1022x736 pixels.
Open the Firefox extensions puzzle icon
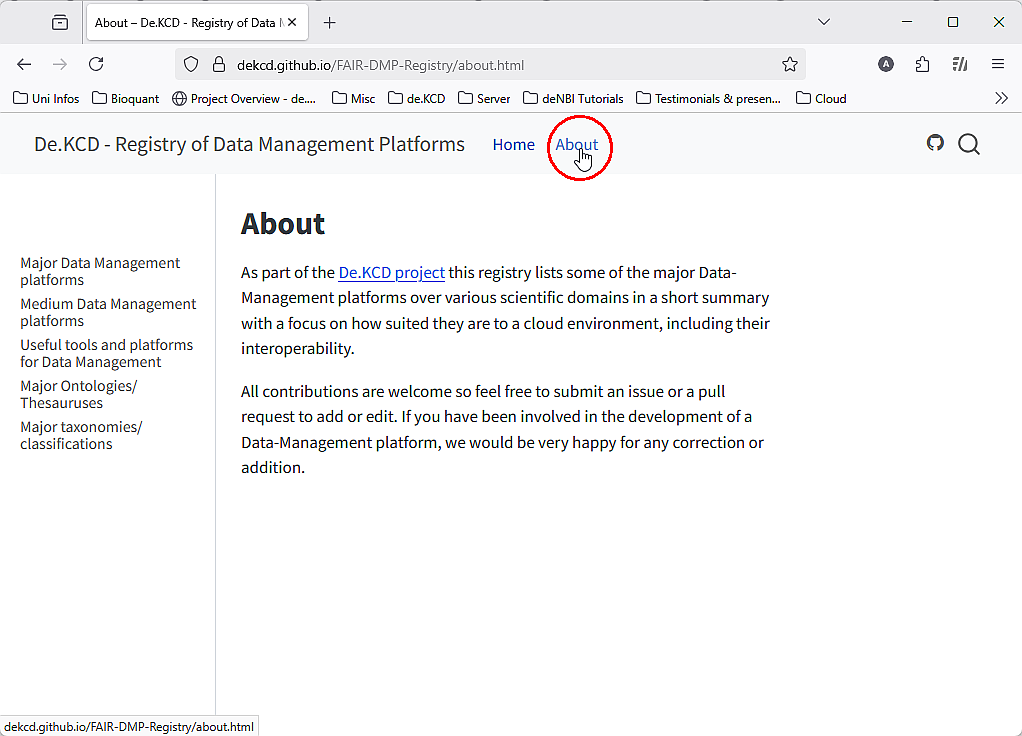[922, 65]
